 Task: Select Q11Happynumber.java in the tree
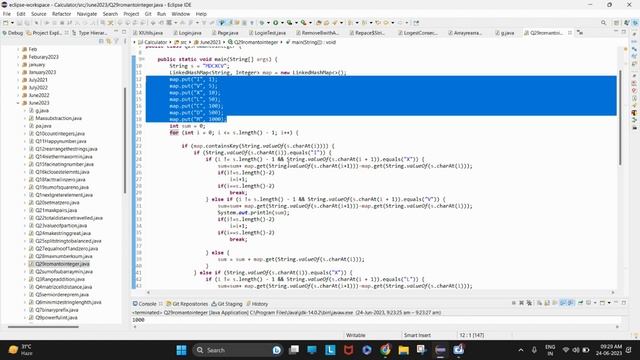pyautogui.click(x=60, y=141)
